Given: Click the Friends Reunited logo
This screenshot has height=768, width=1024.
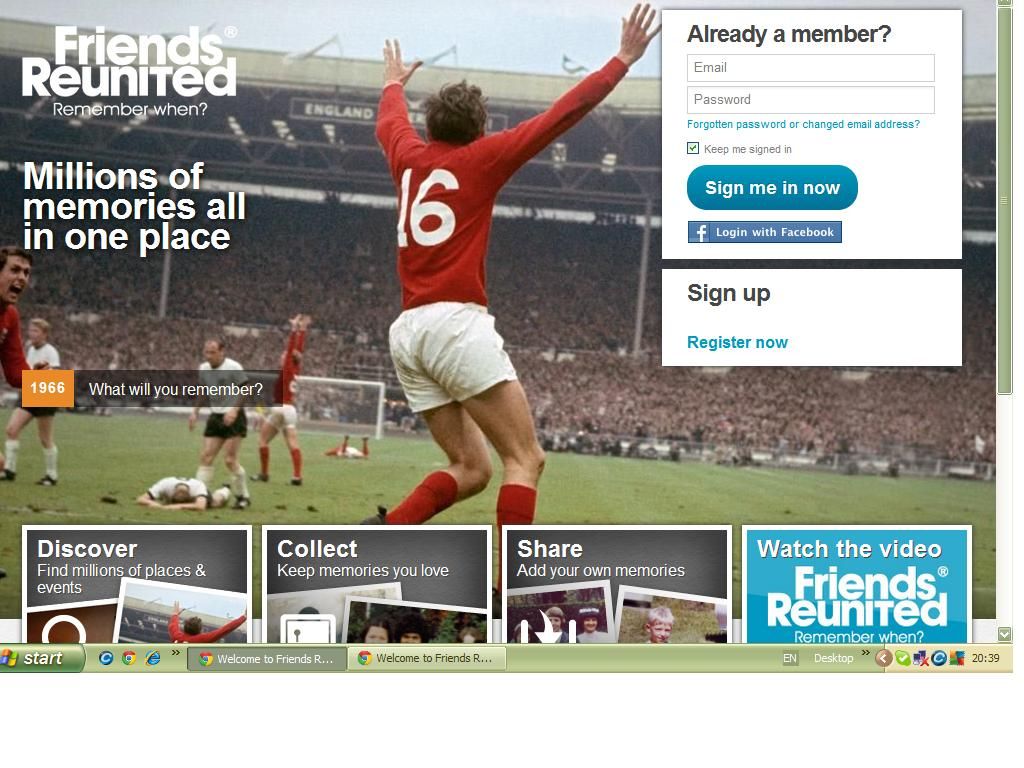Looking at the screenshot, I should click(x=129, y=71).
